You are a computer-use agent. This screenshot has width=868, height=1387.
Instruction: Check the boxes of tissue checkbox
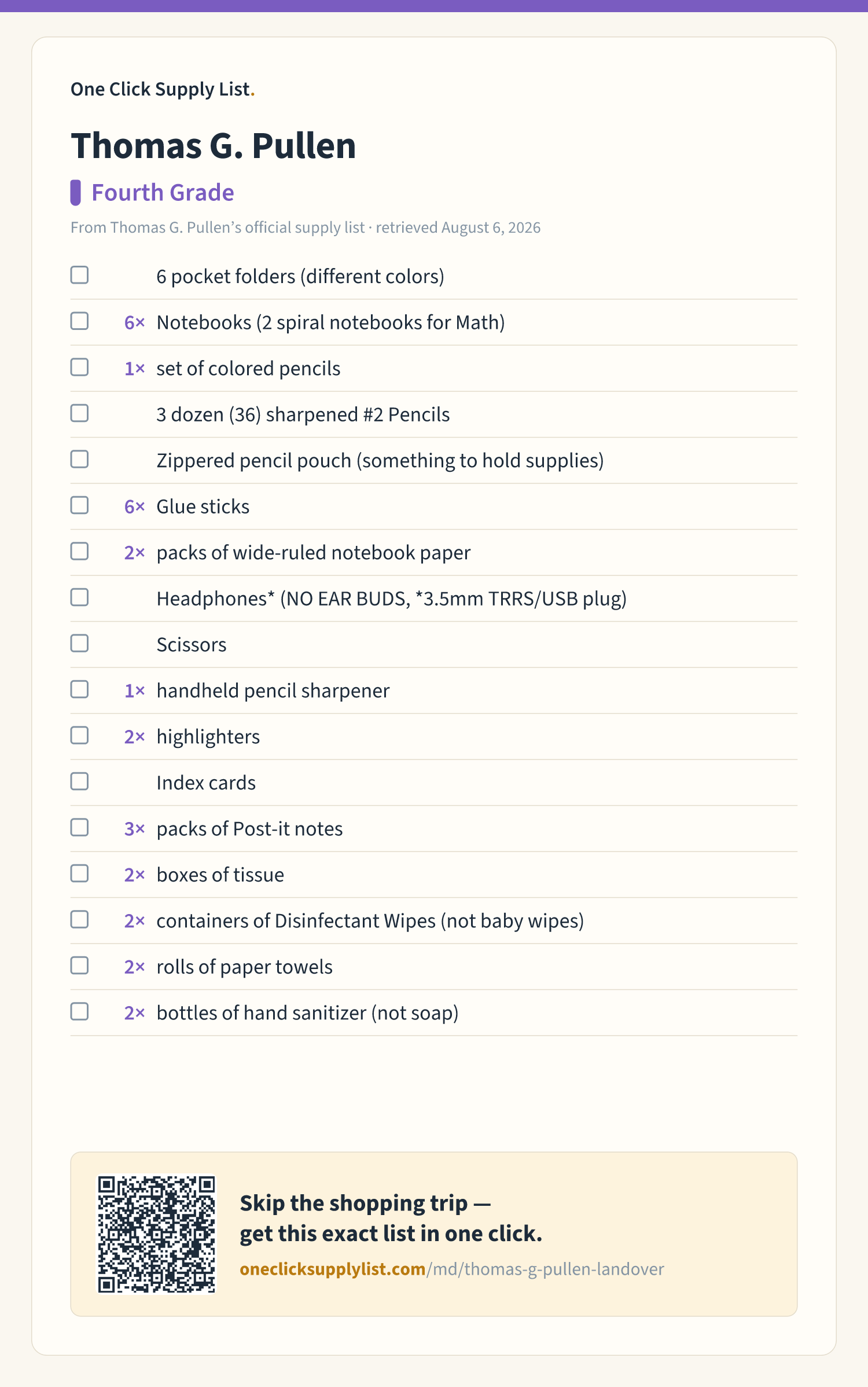(79, 874)
